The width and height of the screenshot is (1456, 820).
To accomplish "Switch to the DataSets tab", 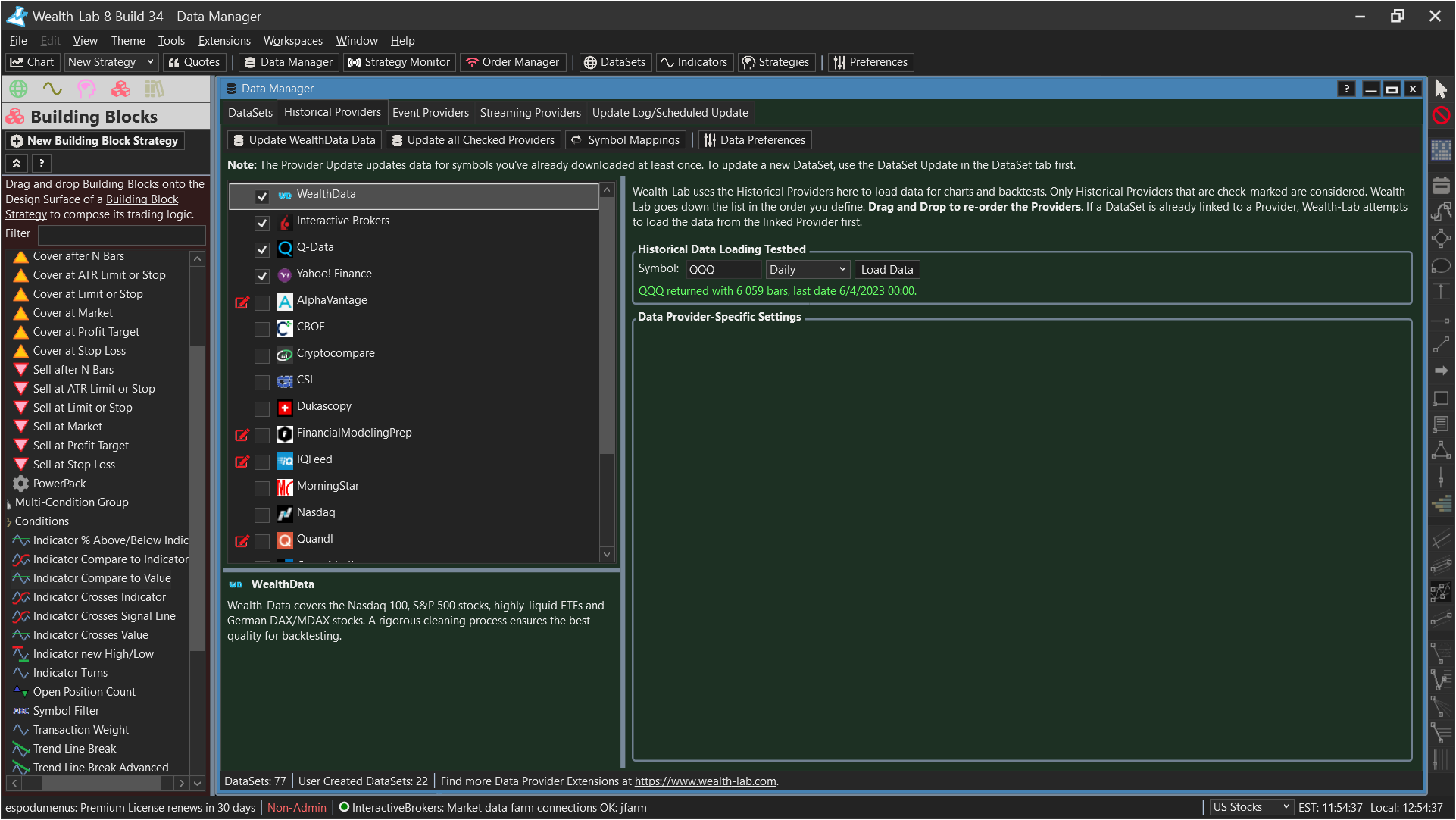I will pos(250,113).
